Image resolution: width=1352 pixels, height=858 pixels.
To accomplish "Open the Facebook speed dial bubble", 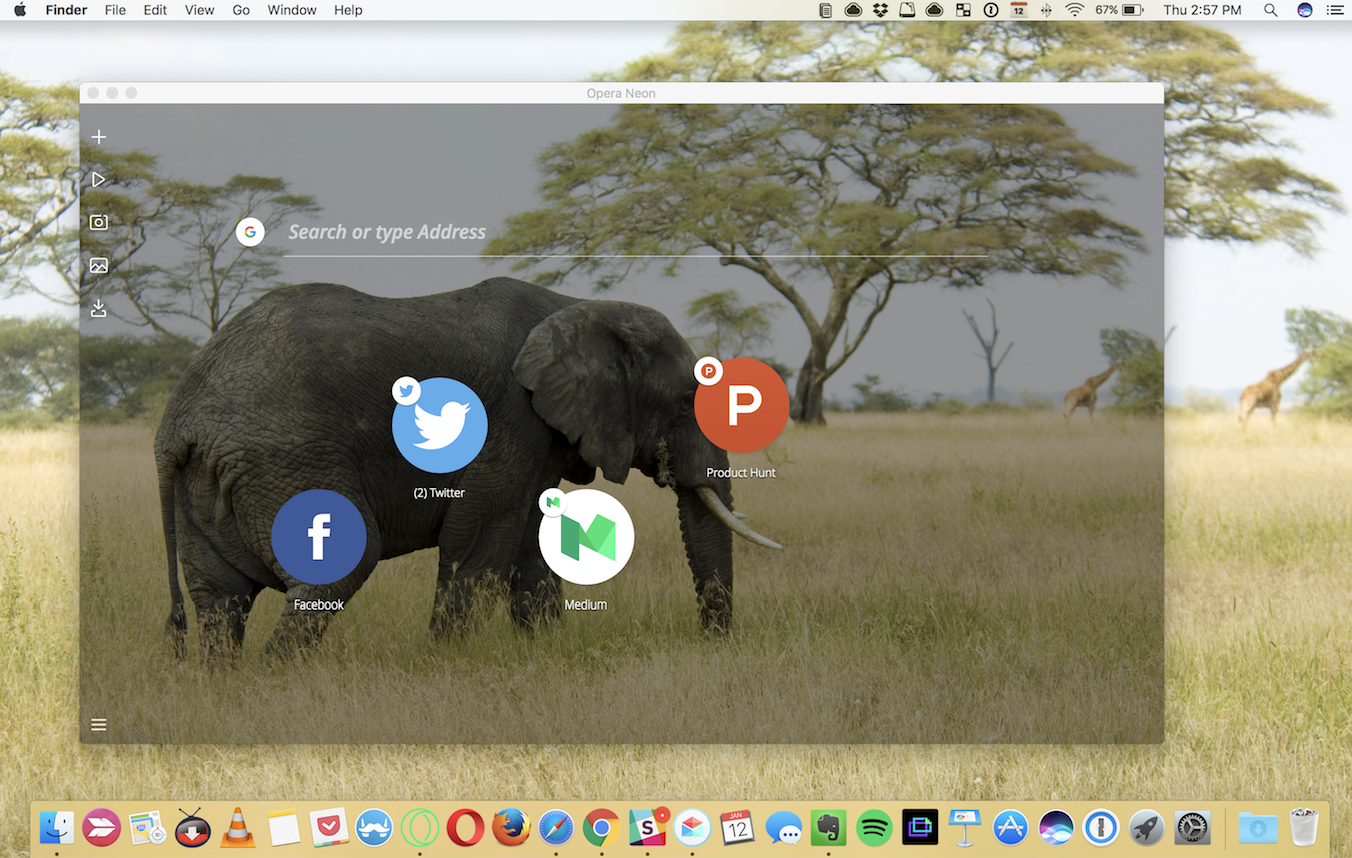I will tap(319, 537).
